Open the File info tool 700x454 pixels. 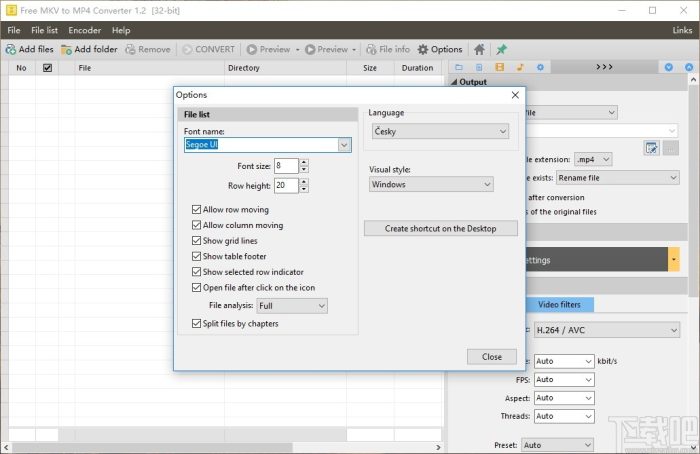tap(388, 50)
